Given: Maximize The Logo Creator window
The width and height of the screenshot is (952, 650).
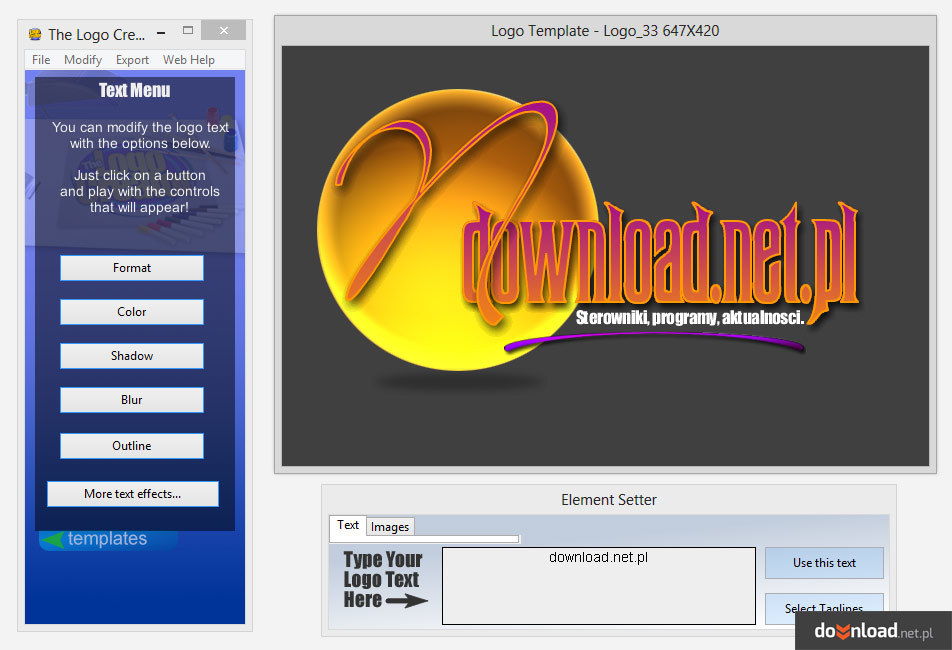Looking at the screenshot, I should tap(188, 30).
